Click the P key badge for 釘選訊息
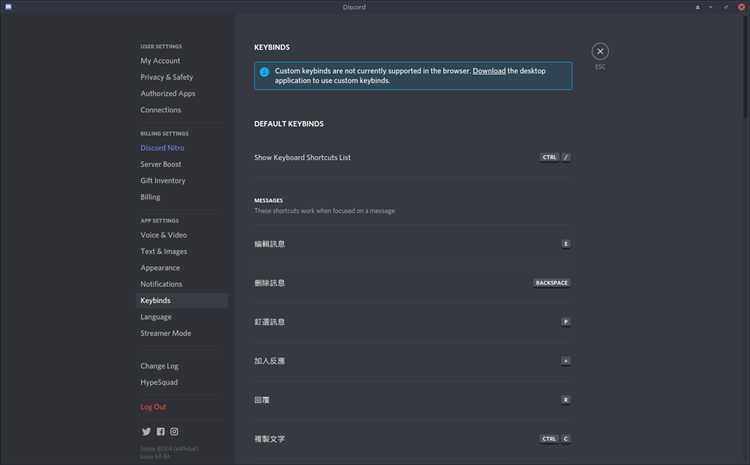The width and height of the screenshot is (750, 465). [566, 322]
